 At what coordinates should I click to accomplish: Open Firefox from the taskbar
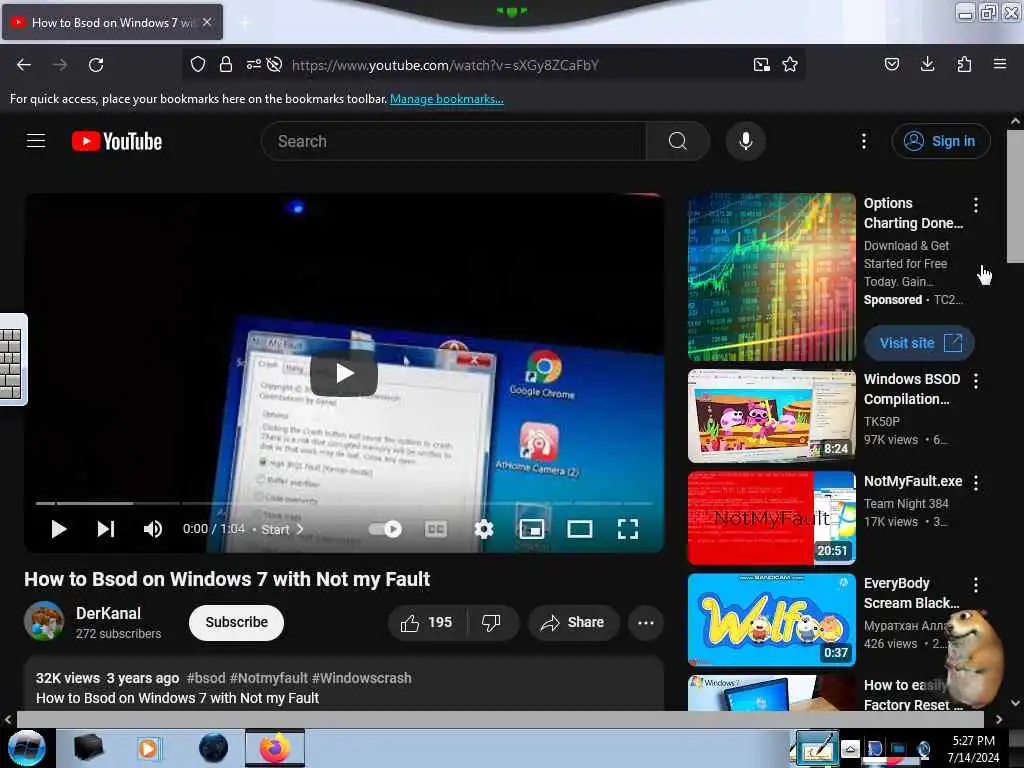(275, 748)
